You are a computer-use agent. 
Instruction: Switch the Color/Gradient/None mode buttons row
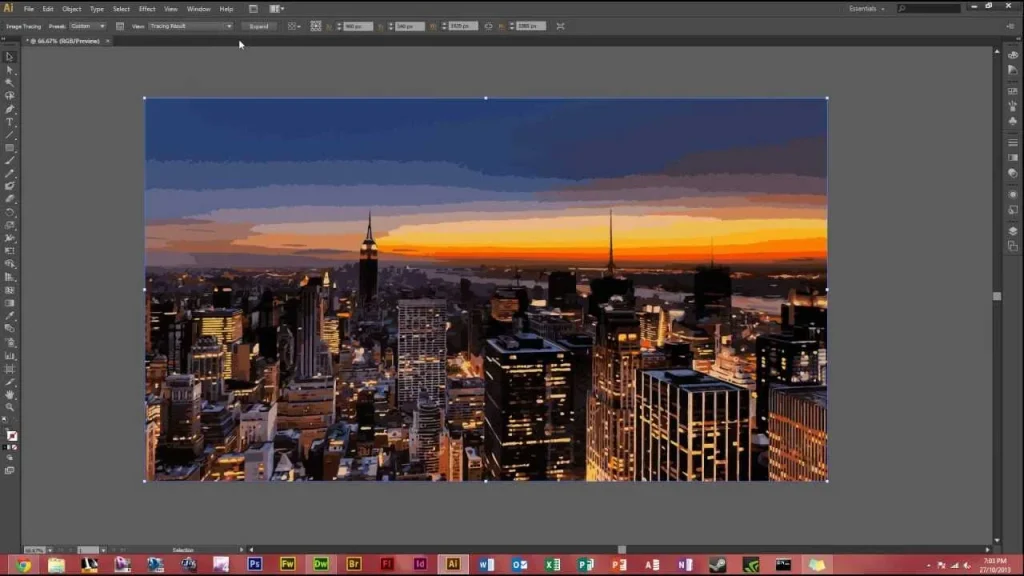click(x=10, y=447)
